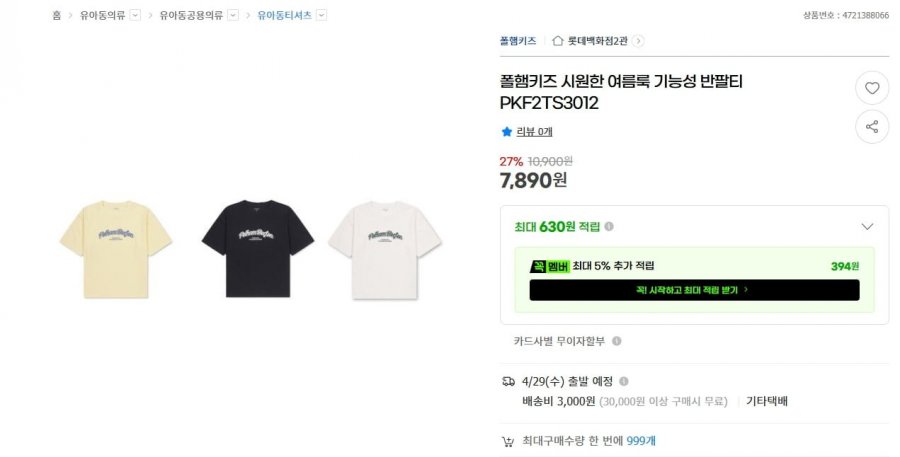Open the 유아동티셔츠 category dropdown

click(321, 15)
